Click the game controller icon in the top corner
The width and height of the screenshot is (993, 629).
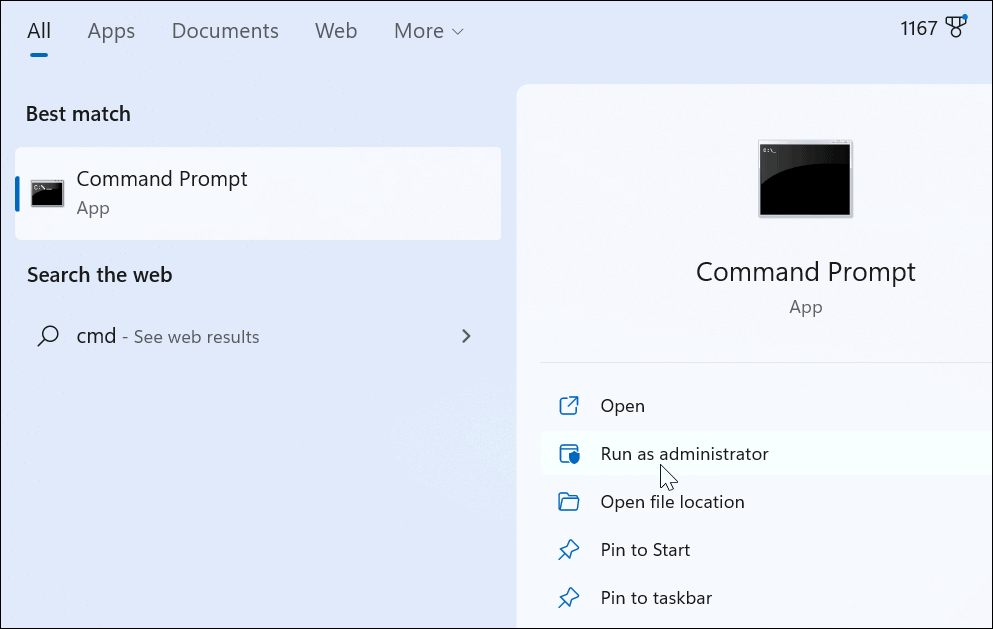pyautogui.click(x=957, y=27)
